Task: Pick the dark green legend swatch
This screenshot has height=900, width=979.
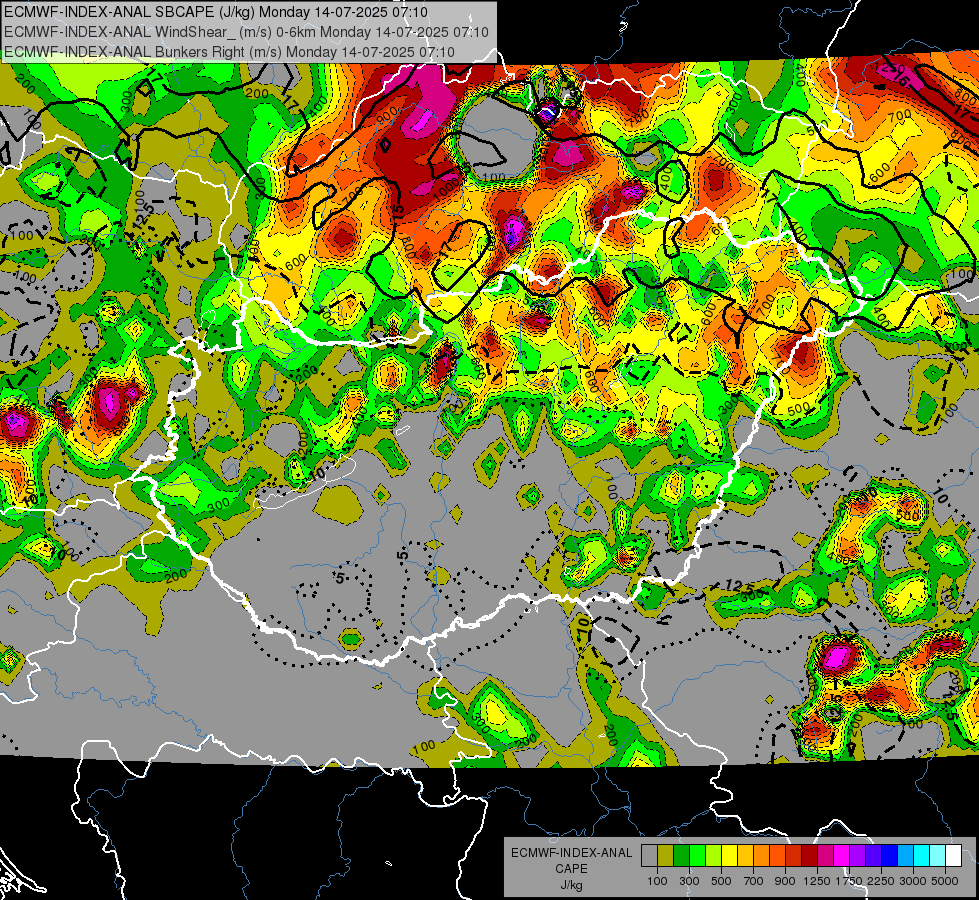Action: coord(681,856)
